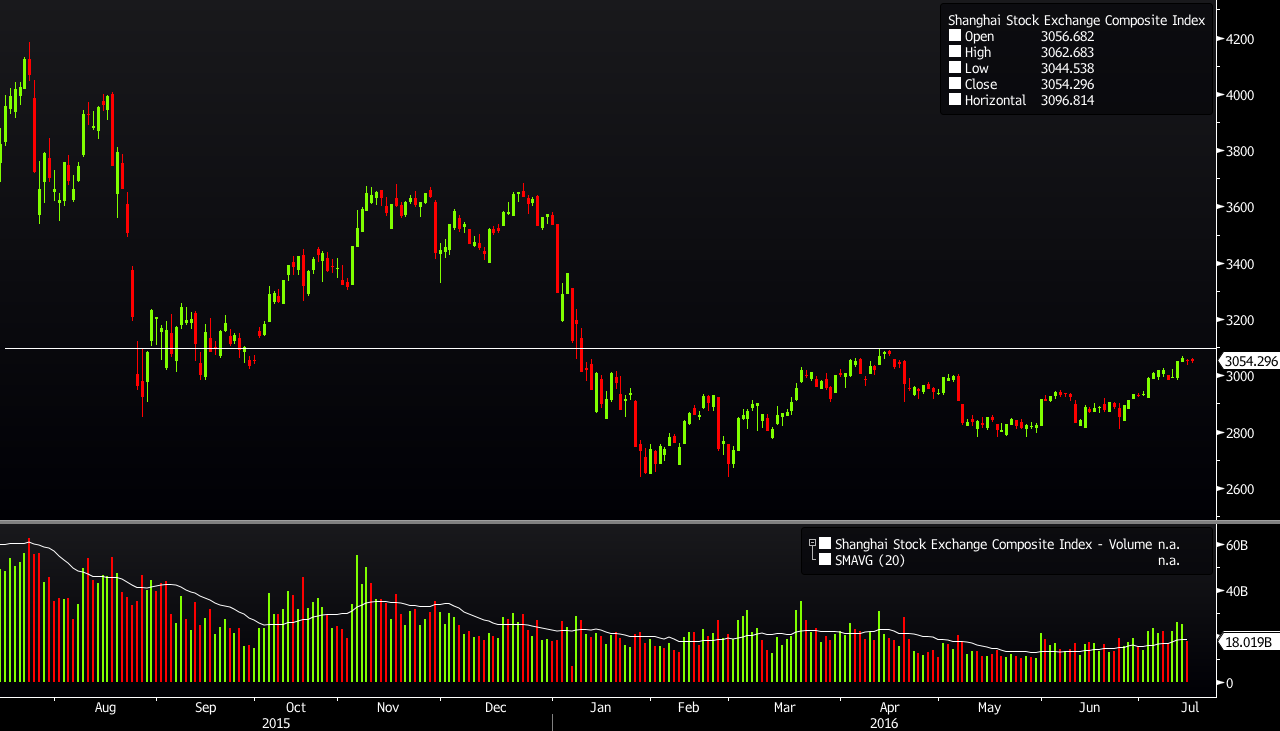The image size is (1280, 731).
Task: Toggle the Volume series legend swatch
Action: pyautogui.click(x=825, y=544)
